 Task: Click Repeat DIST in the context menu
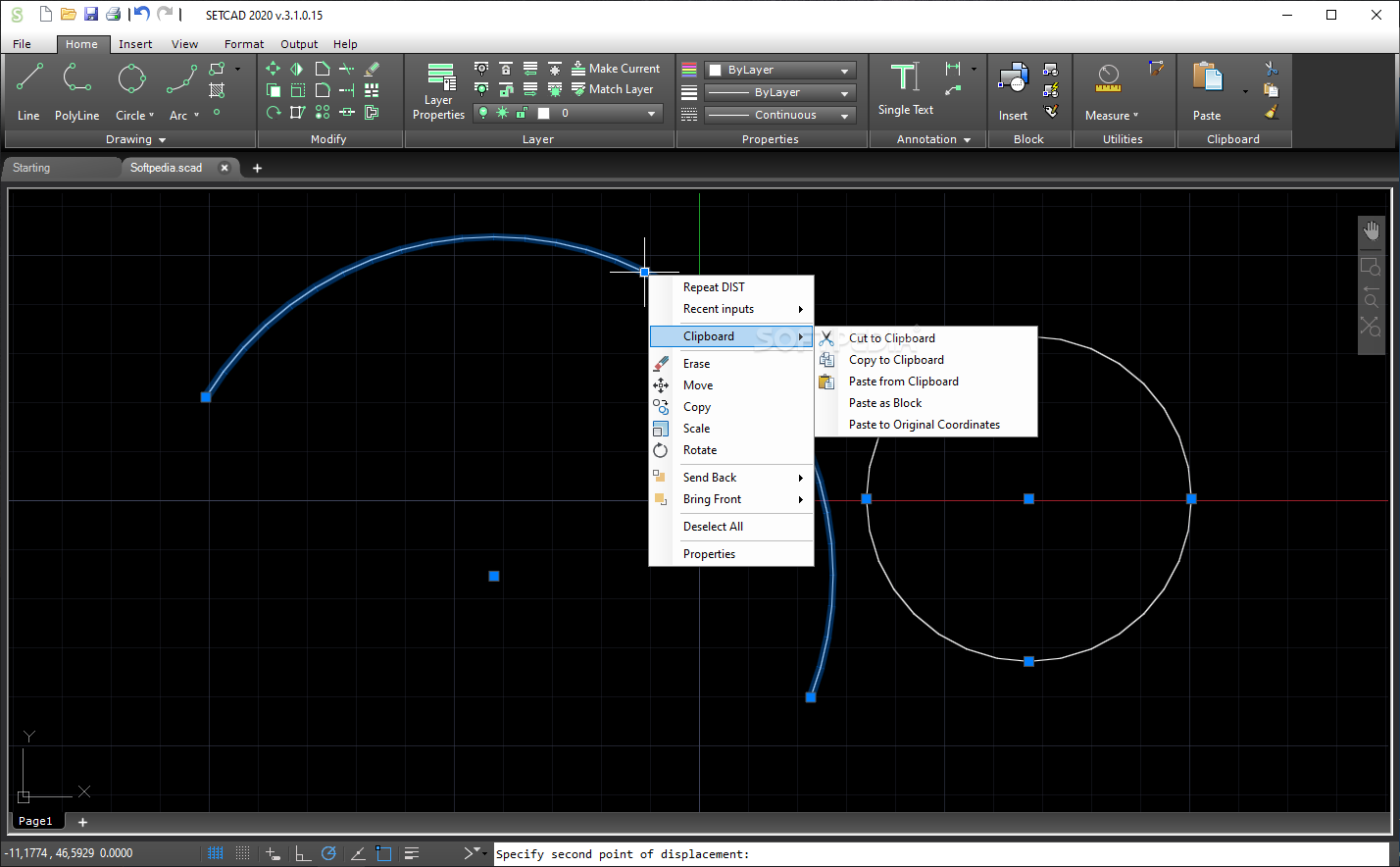tap(732, 287)
